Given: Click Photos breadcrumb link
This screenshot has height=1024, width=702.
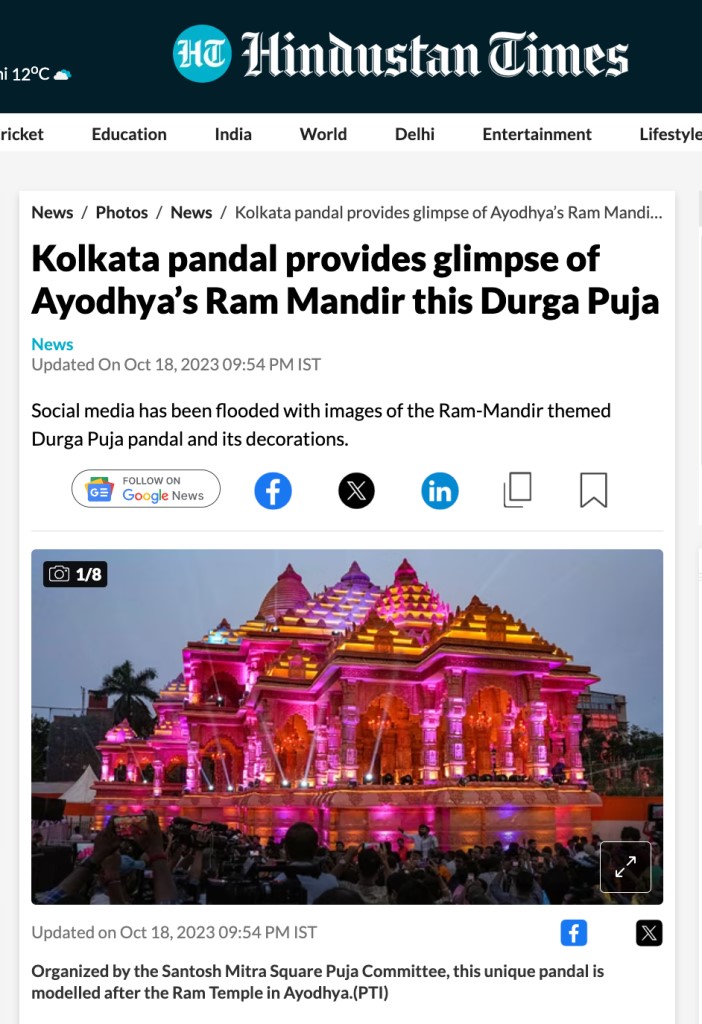Looking at the screenshot, I should 122,212.
